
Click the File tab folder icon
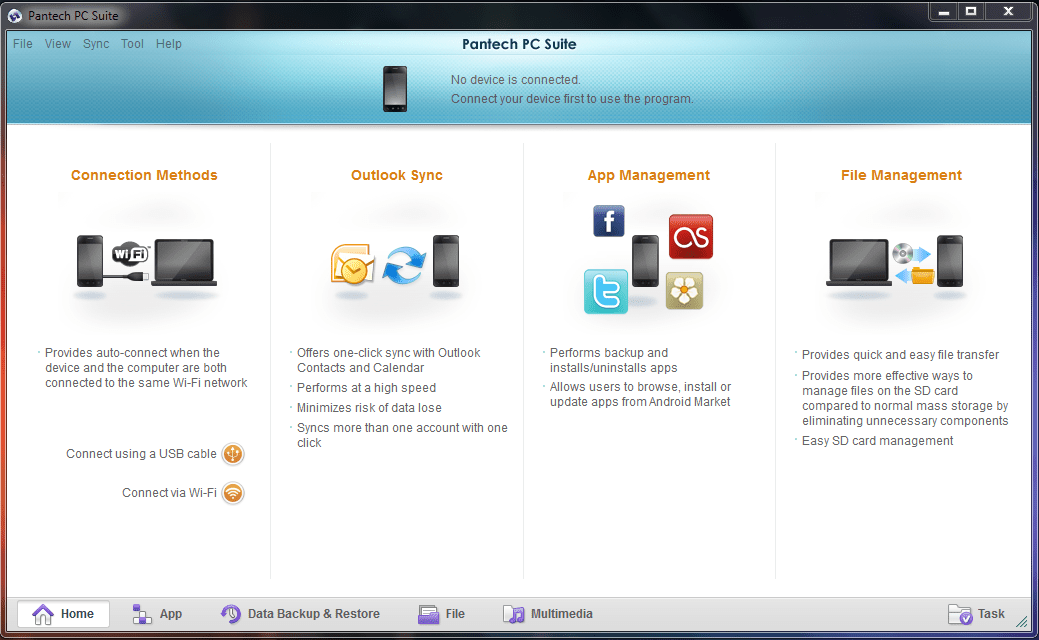tap(428, 615)
